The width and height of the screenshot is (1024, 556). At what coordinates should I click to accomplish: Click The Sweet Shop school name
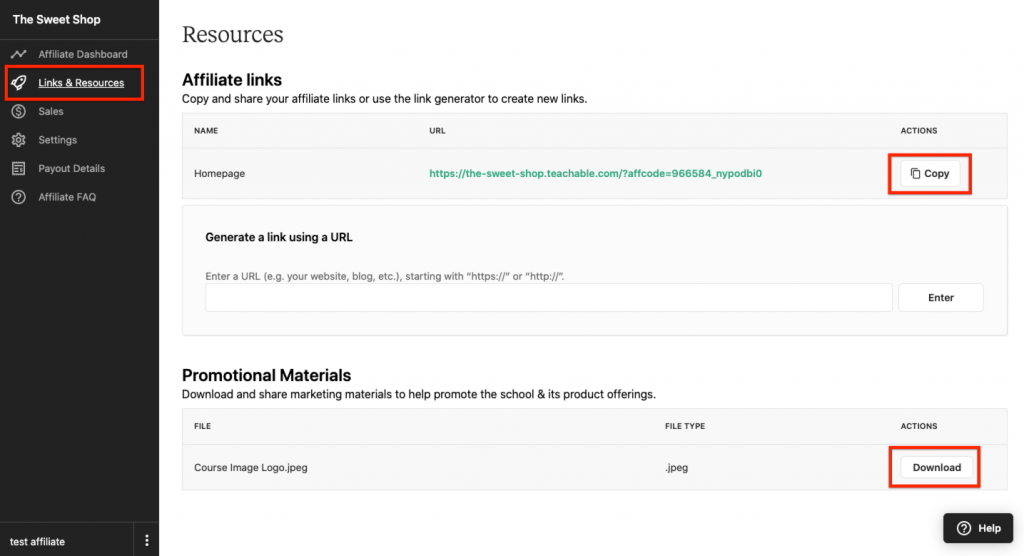tap(56, 20)
